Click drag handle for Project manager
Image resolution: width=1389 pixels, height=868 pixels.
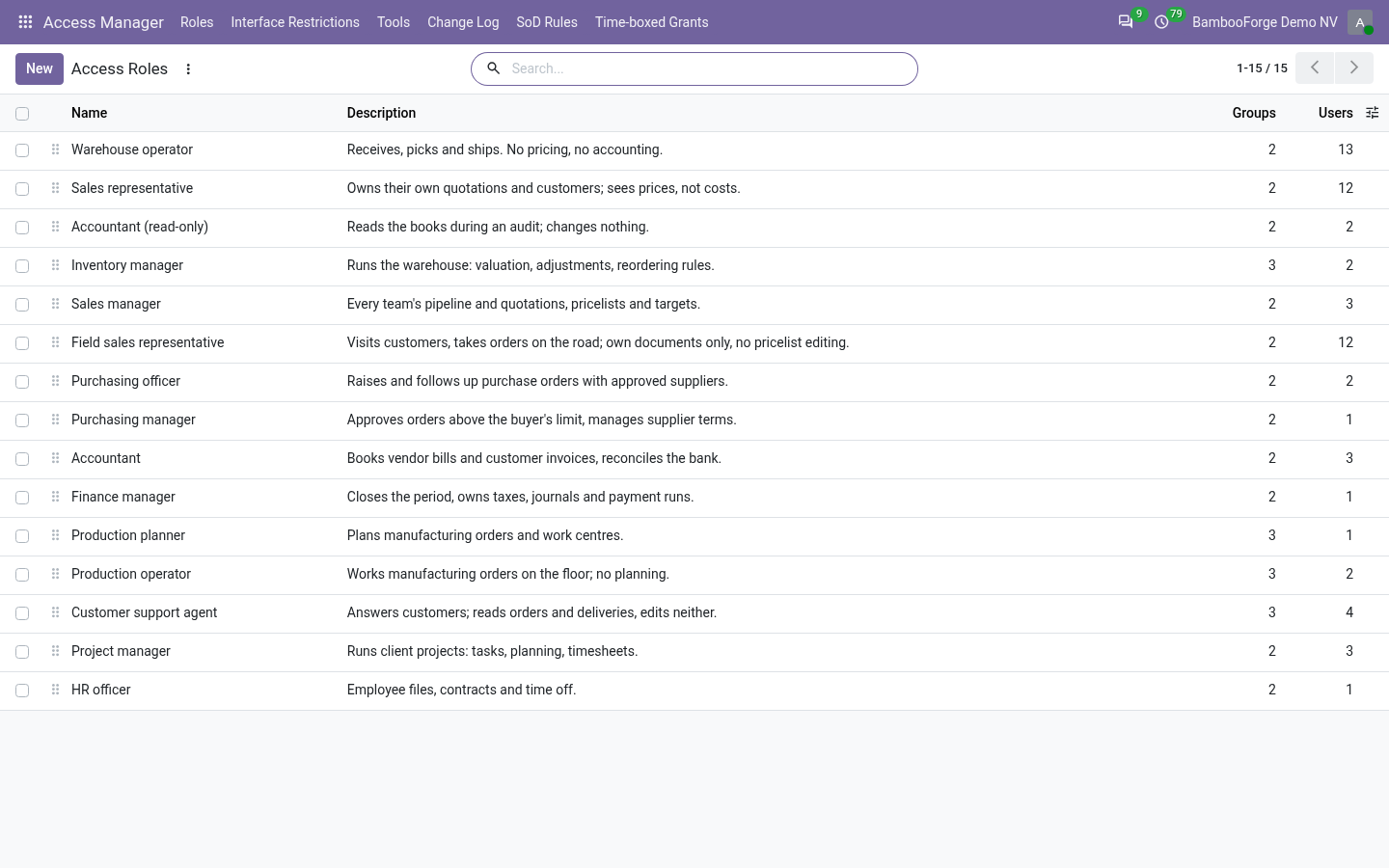pos(55,651)
